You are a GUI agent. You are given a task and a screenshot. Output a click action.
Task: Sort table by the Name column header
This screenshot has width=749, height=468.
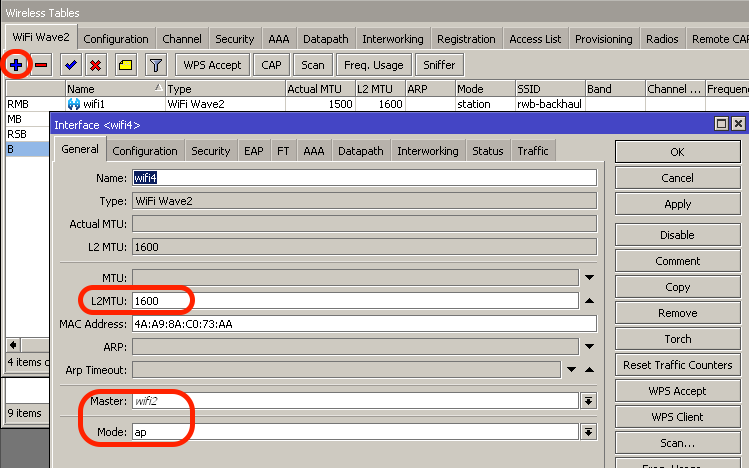point(110,89)
